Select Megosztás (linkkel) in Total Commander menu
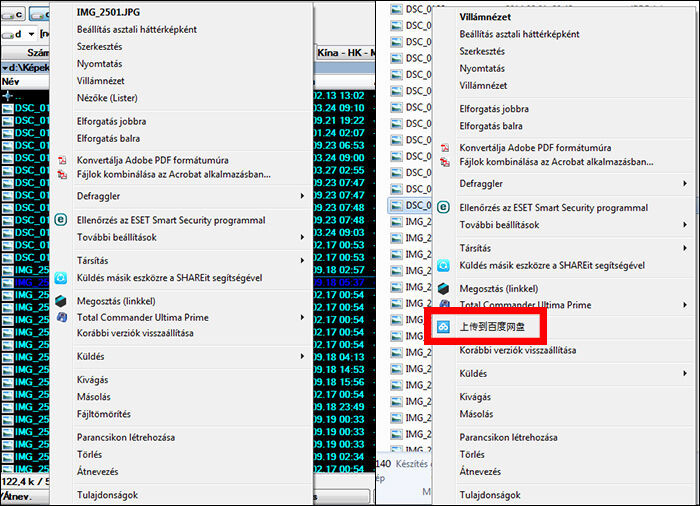Viewport: 700px width, 506px height. [x=116, y=301]
